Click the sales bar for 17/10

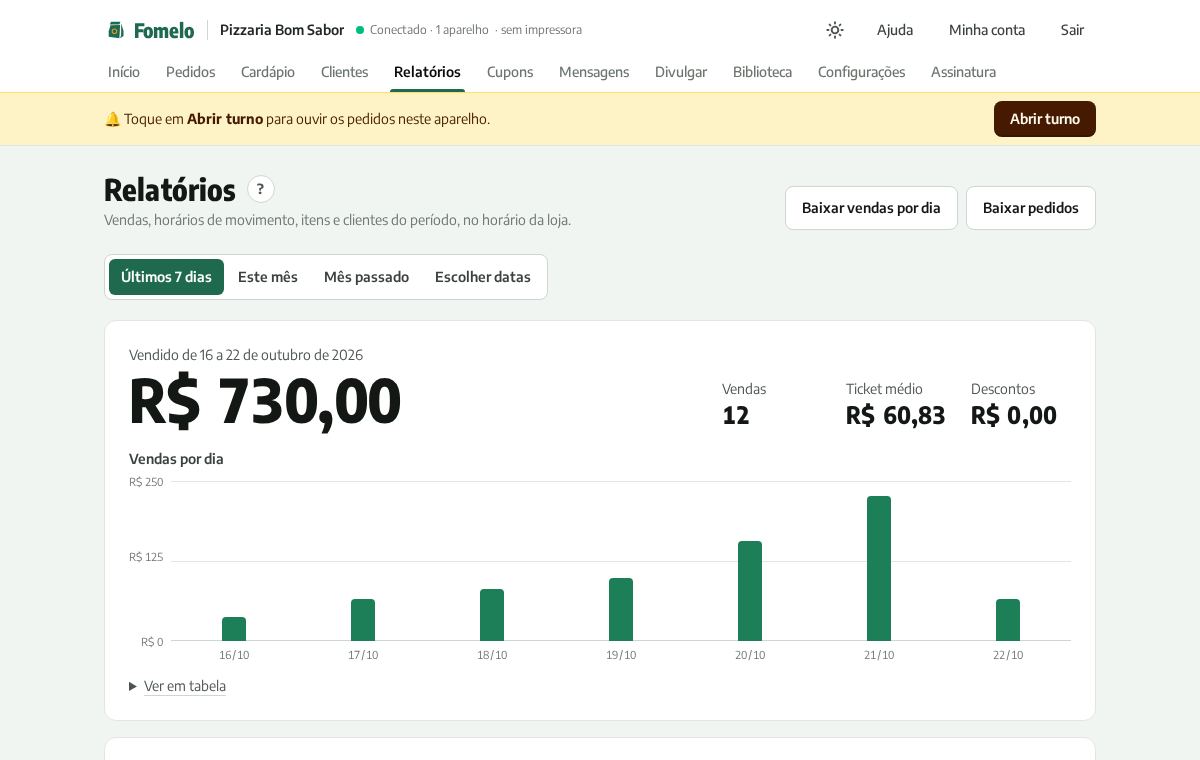click(363, 620)
